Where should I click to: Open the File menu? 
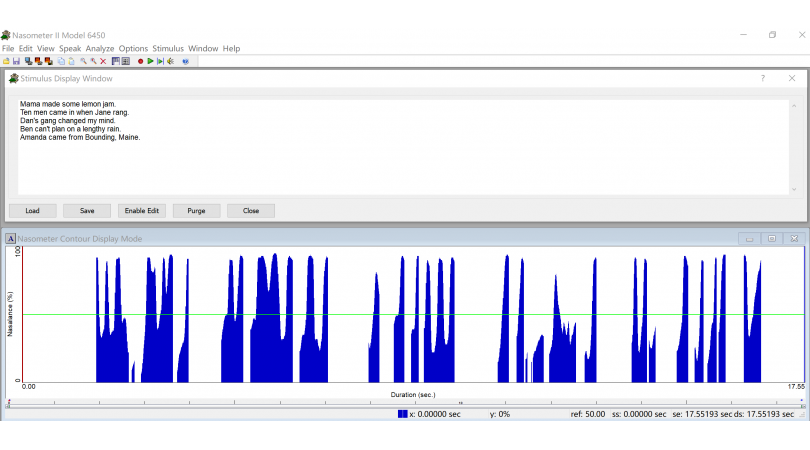tap(8, 48)
